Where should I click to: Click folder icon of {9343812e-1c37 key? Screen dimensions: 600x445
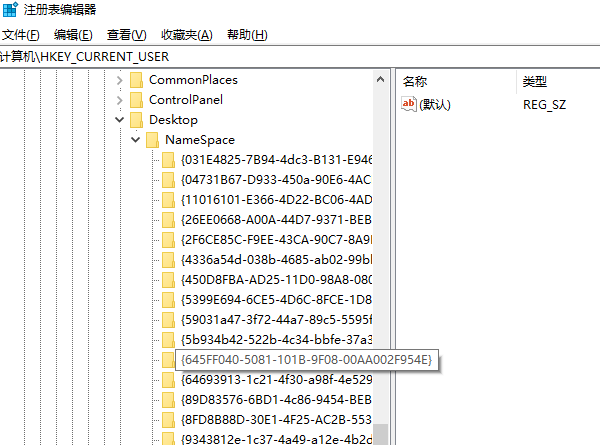click(x=168, y=438)
